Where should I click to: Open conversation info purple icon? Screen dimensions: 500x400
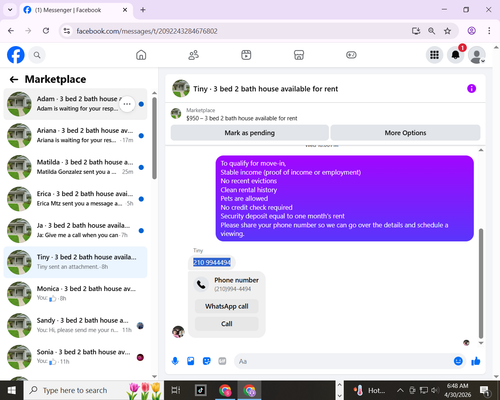(x=471, y=89)
